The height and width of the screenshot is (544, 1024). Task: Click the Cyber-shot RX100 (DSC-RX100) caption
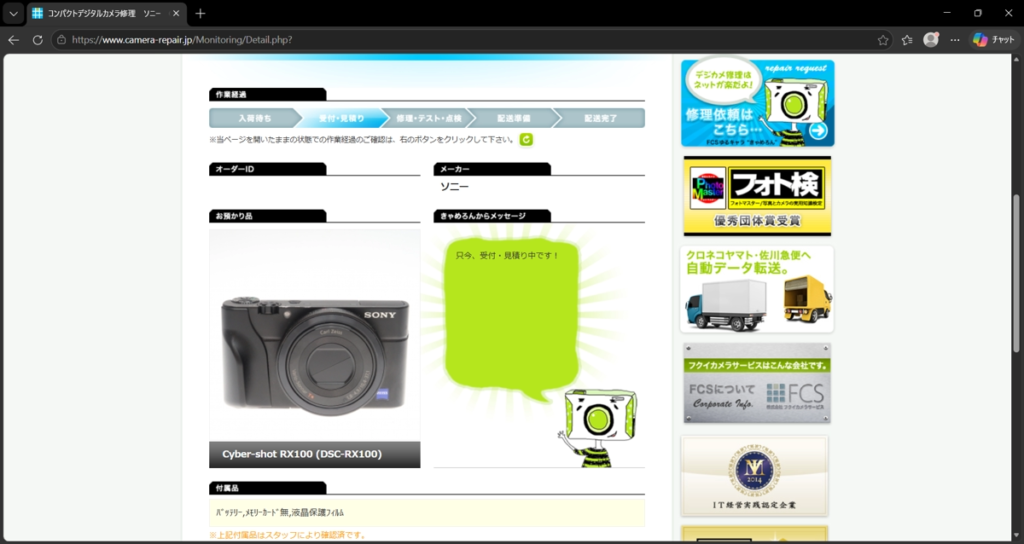pyautogui.click(x=302, y=455)
